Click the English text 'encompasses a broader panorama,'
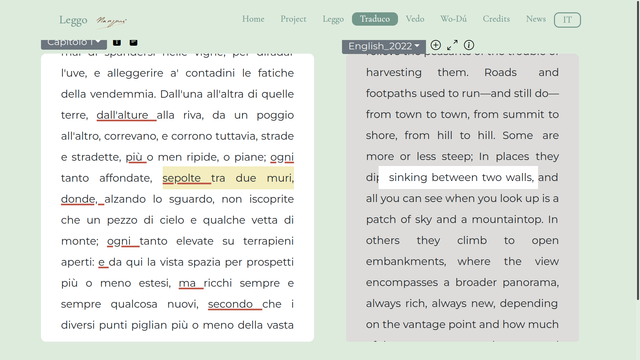 pyautogui.click(x=462, y=282)
